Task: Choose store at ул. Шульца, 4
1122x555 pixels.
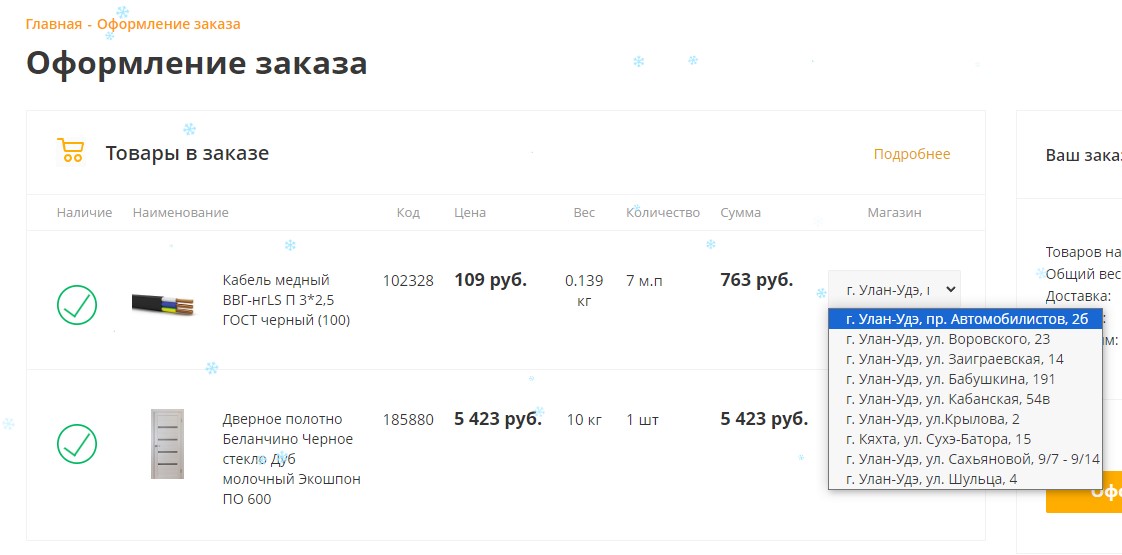Action: coord(931,479)
